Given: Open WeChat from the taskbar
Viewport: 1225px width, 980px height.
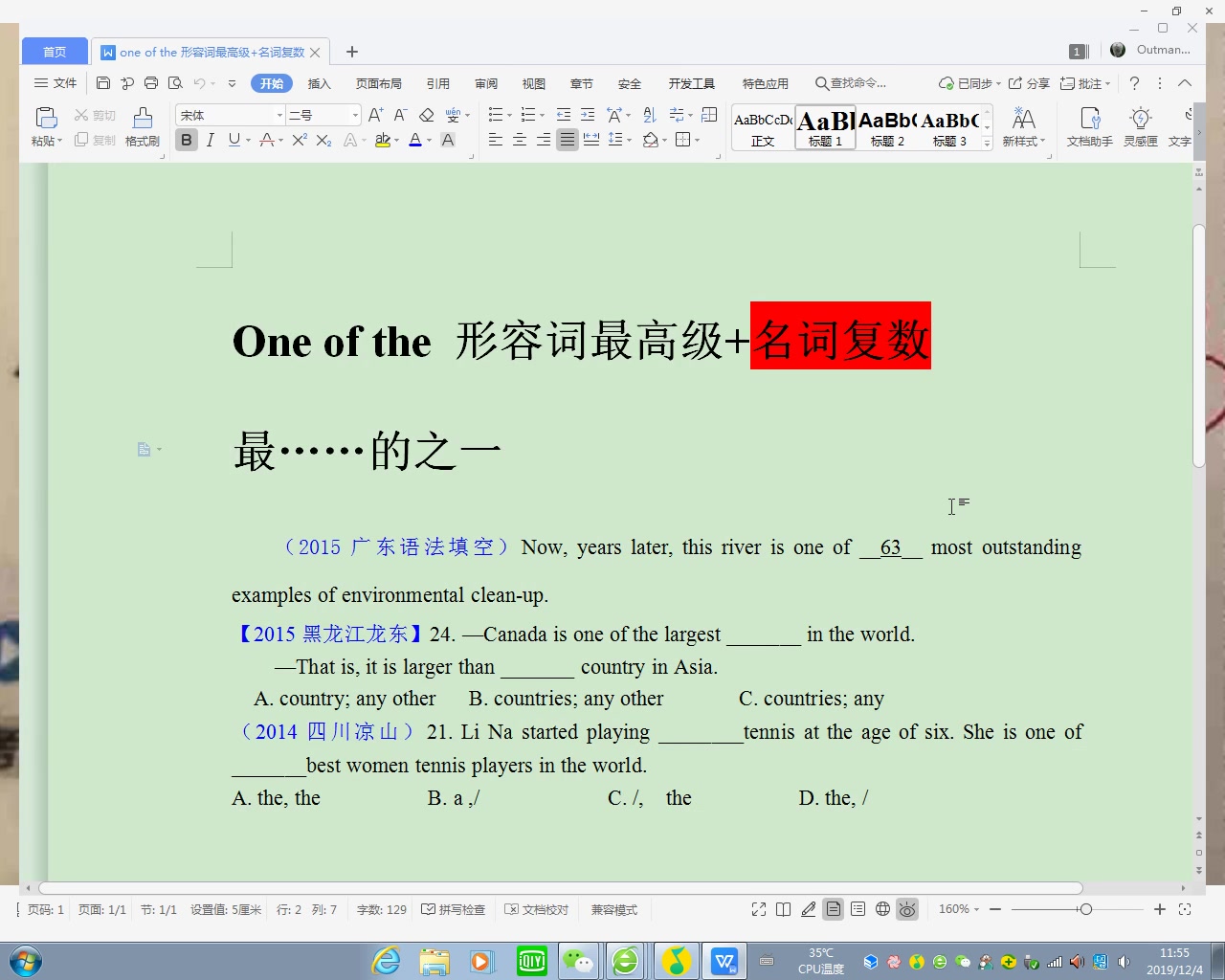Looking at the screenshot, I should (579, 960).
